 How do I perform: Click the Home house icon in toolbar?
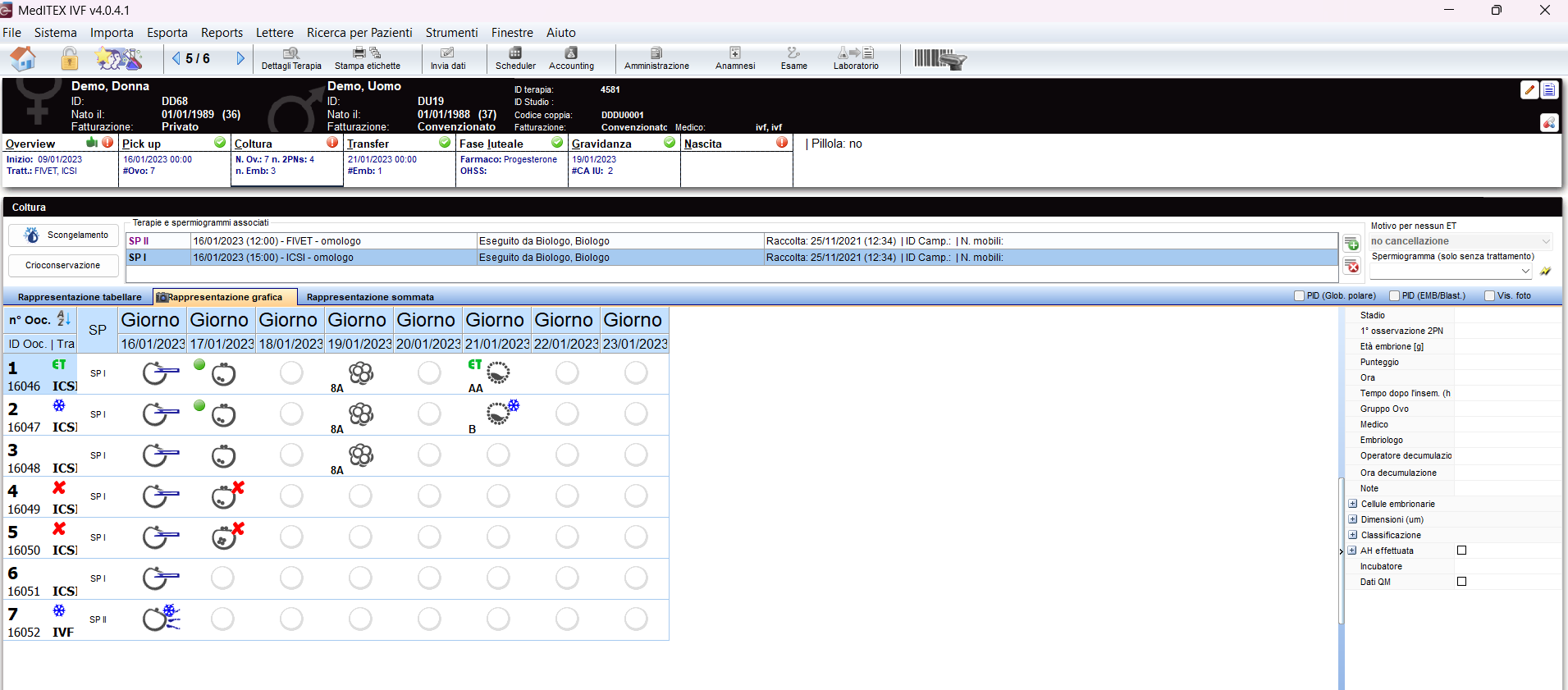pyautogui.click(x=23, y=59)
